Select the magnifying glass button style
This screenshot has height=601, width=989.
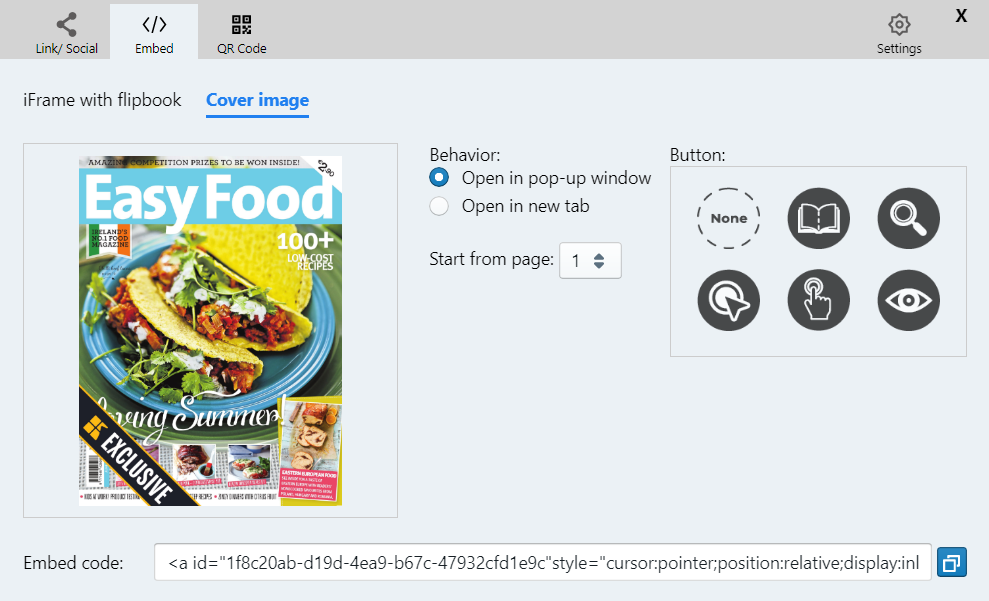908,218
